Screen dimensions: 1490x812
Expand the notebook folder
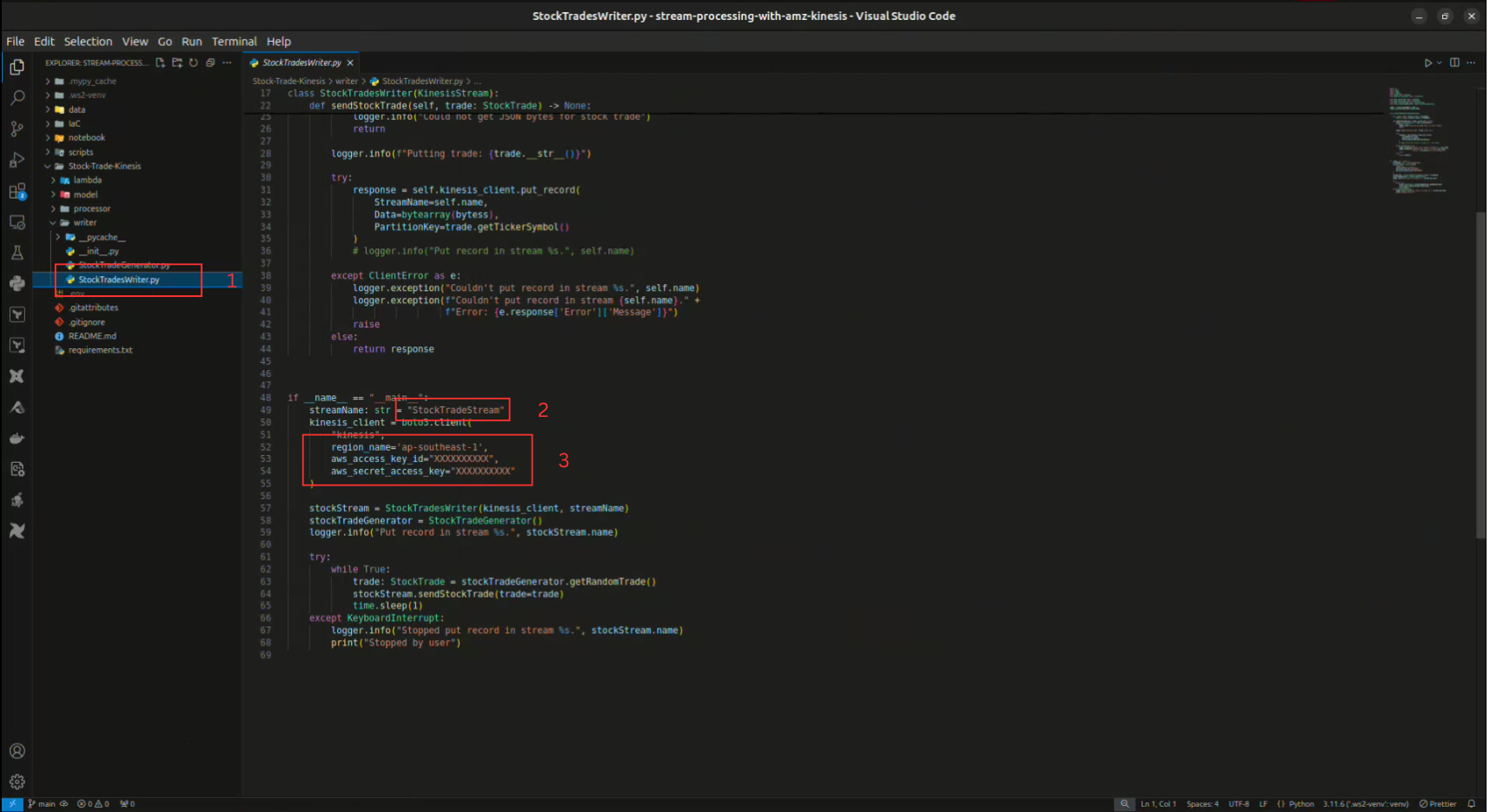[86, 138]
